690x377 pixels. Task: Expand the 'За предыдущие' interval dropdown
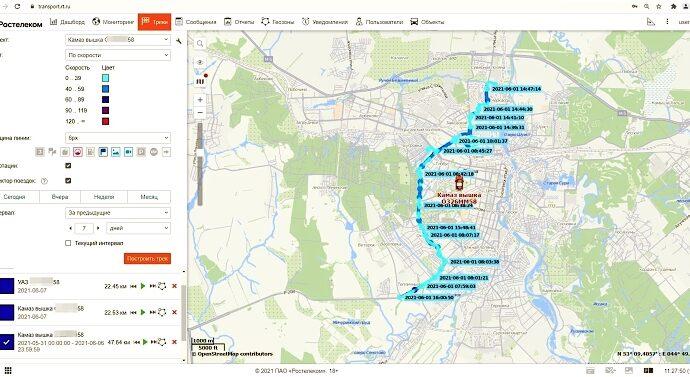118,212
